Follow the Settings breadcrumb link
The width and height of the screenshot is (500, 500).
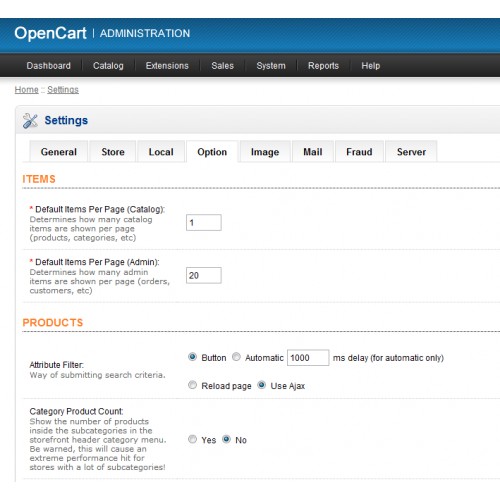pyautogui.click(x=63, y=90)
